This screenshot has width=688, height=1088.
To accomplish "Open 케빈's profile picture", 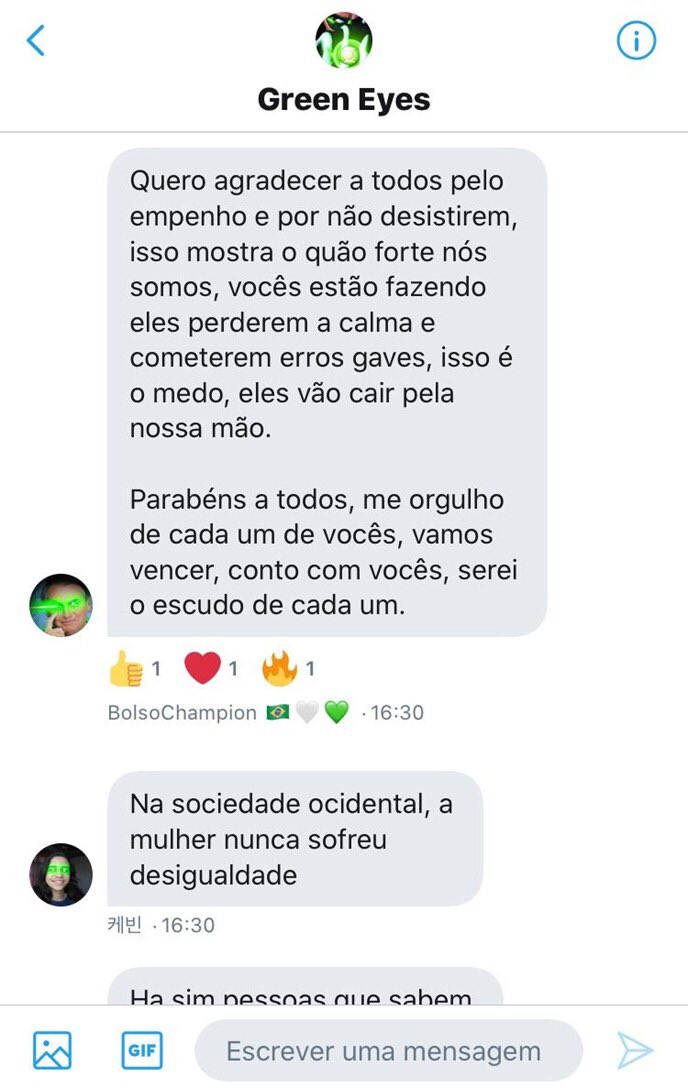I will [x=61, y=874].
